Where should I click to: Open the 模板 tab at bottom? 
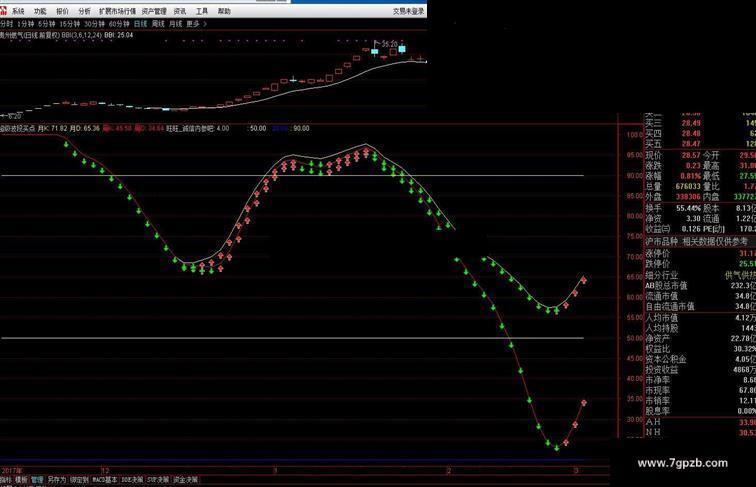(21, 480)
